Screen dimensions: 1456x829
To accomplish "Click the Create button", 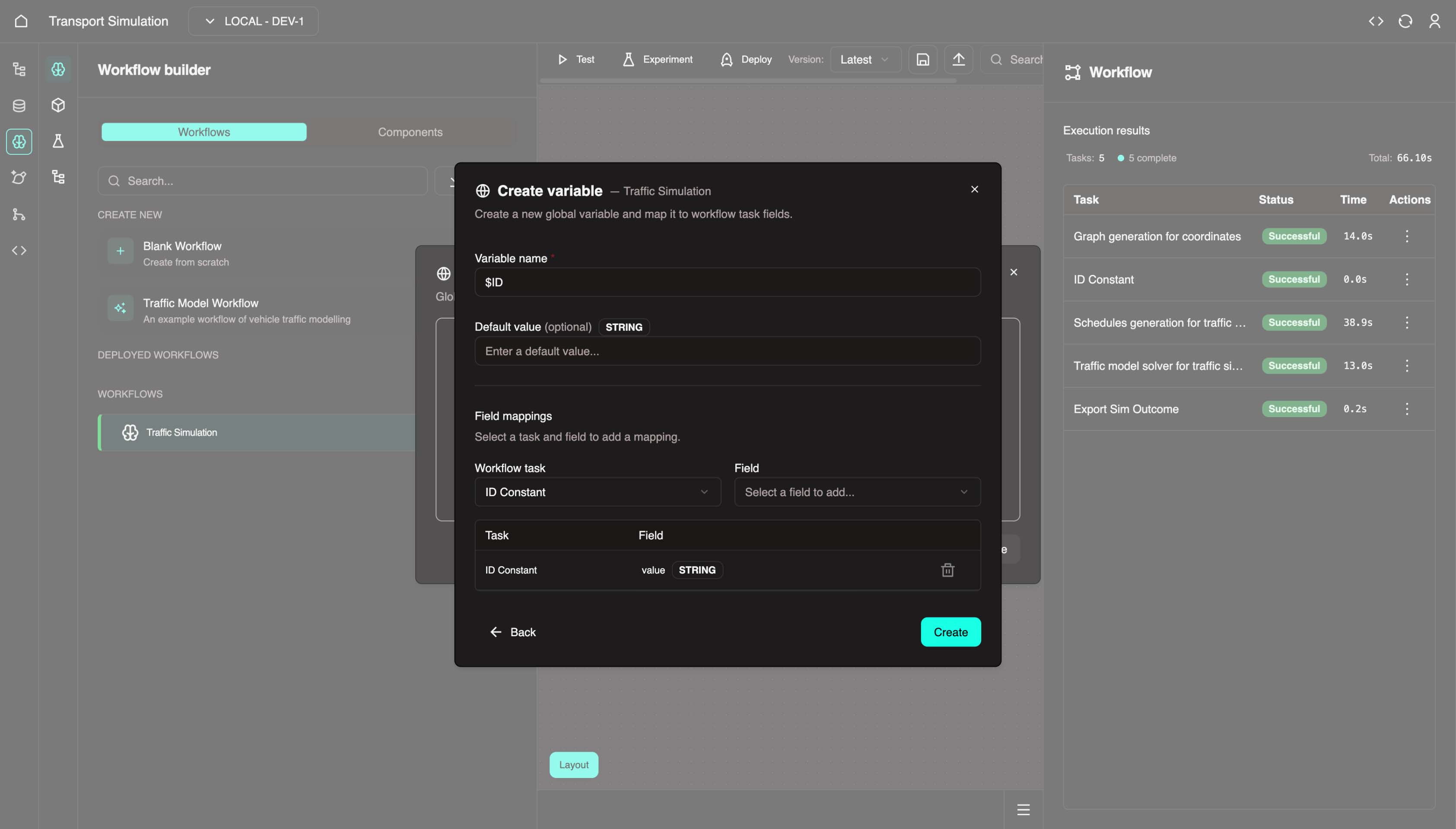I will click(x=951, y=632).
